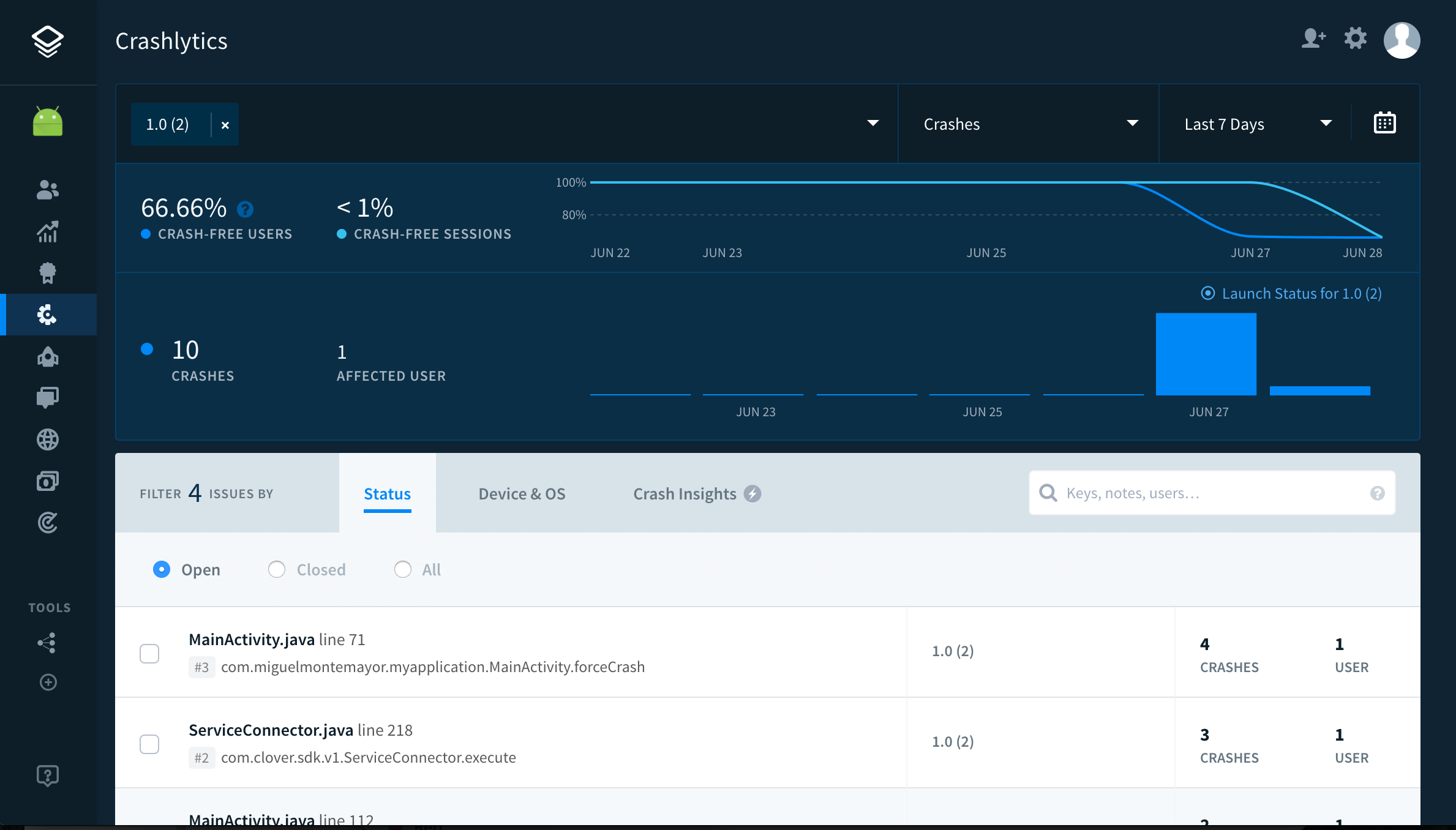Click the 10 crashes count
This screenshot has height=830, width=1456.
coord(186,350)
